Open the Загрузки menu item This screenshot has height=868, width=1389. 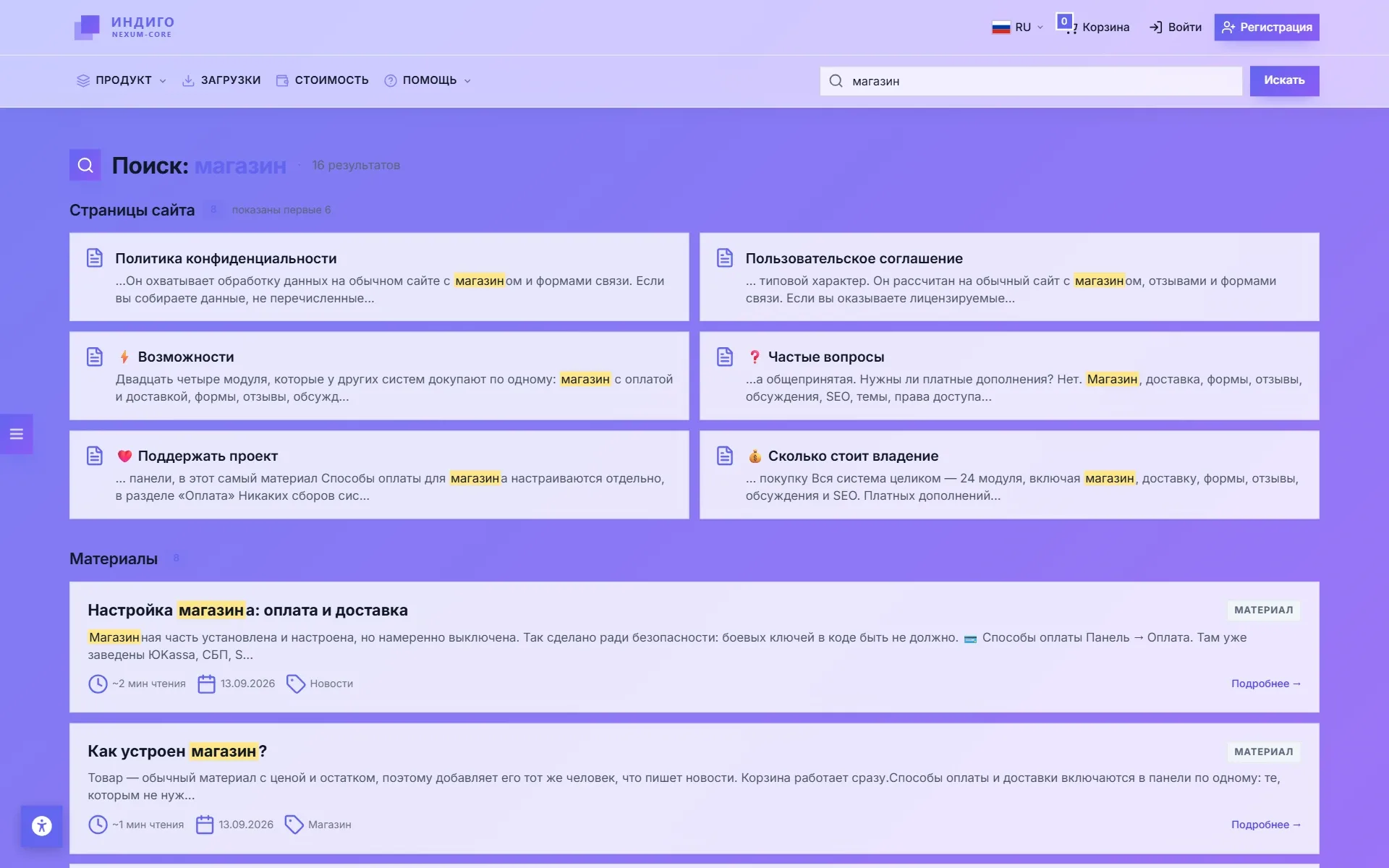pyautogui.click(x=221, y=80)
